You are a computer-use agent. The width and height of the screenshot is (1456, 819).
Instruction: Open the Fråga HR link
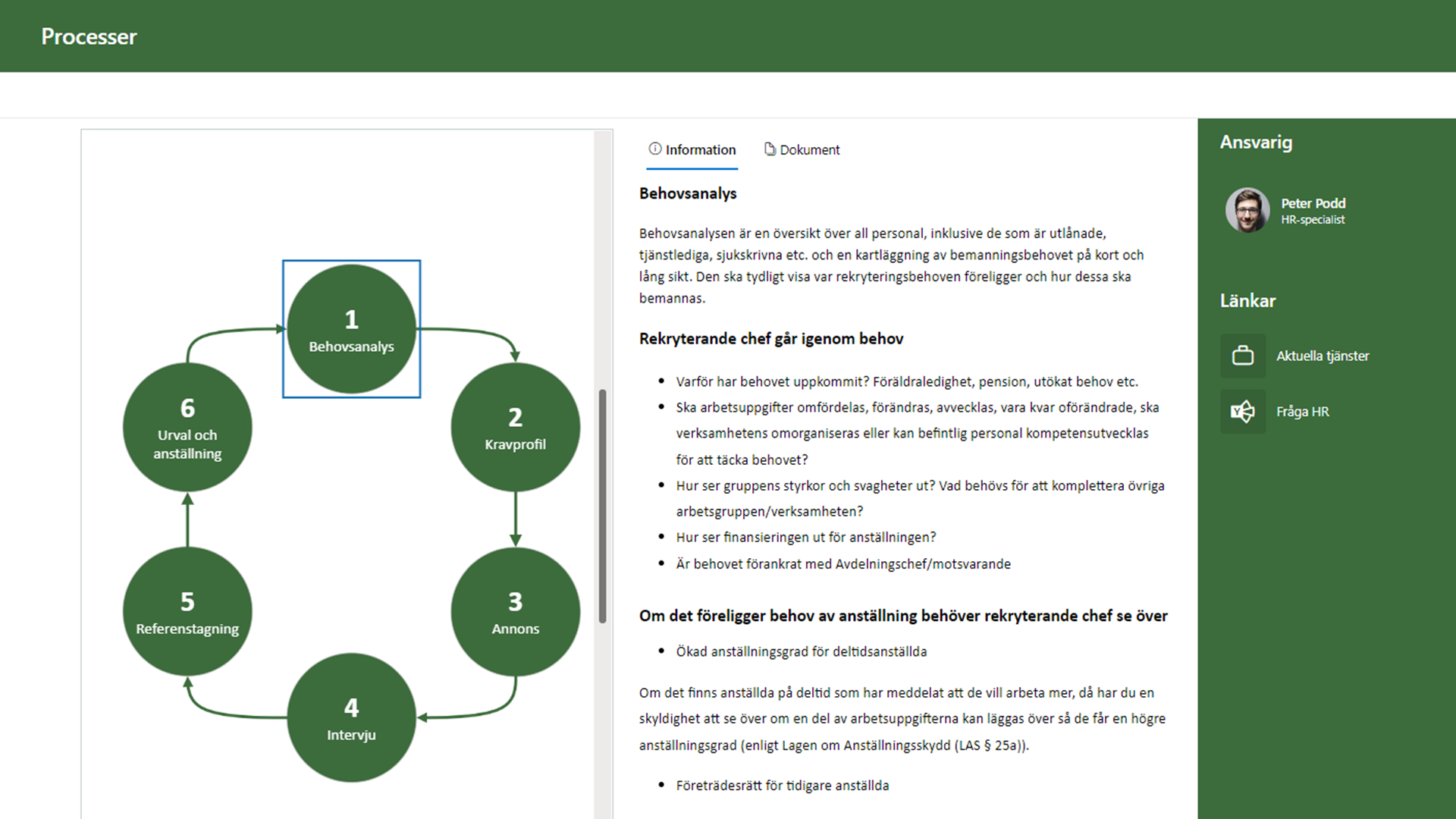pos(1302,412)
